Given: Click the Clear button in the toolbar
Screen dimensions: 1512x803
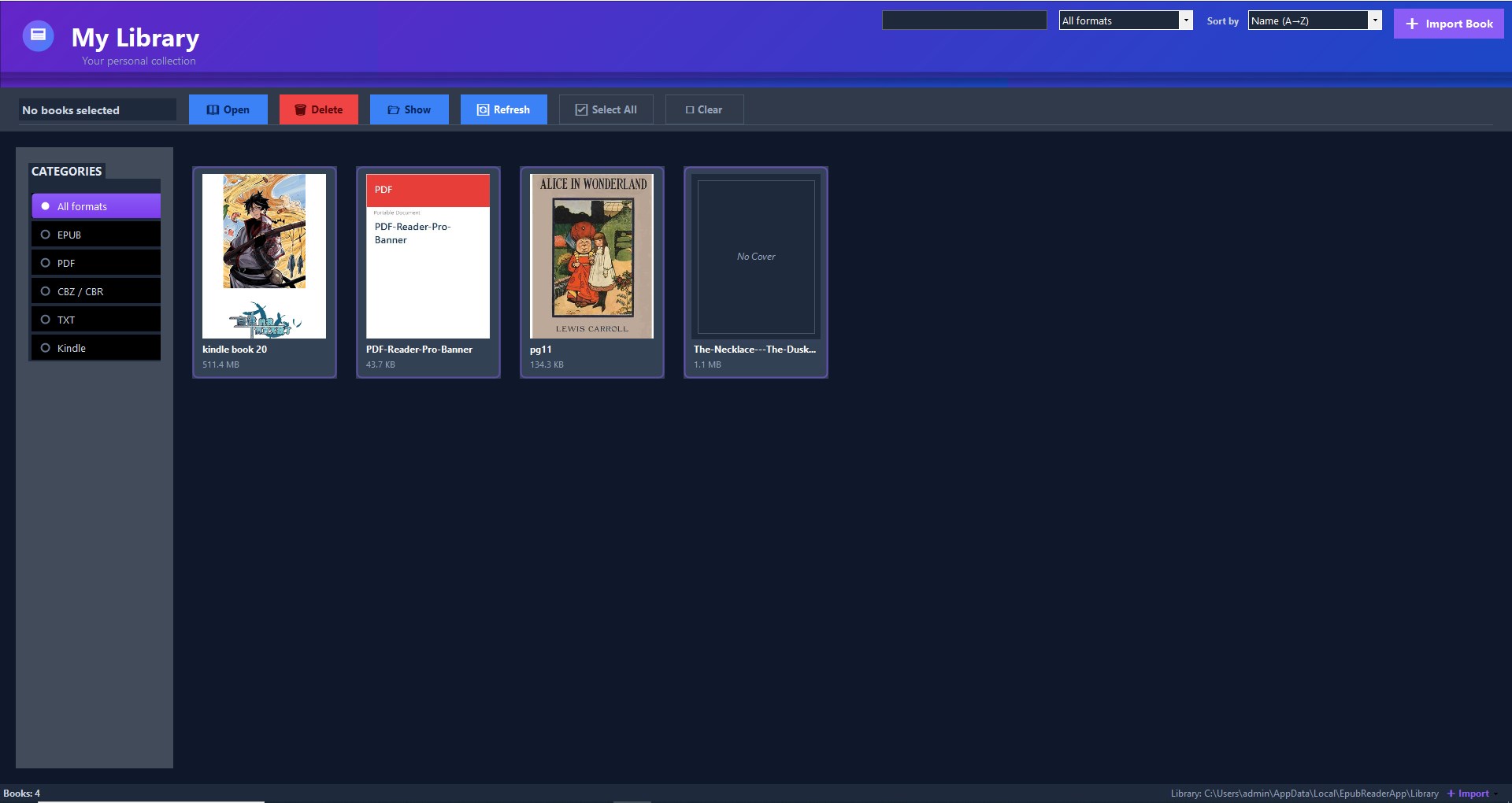Looking at the screenshot, I should pos(704,109).
